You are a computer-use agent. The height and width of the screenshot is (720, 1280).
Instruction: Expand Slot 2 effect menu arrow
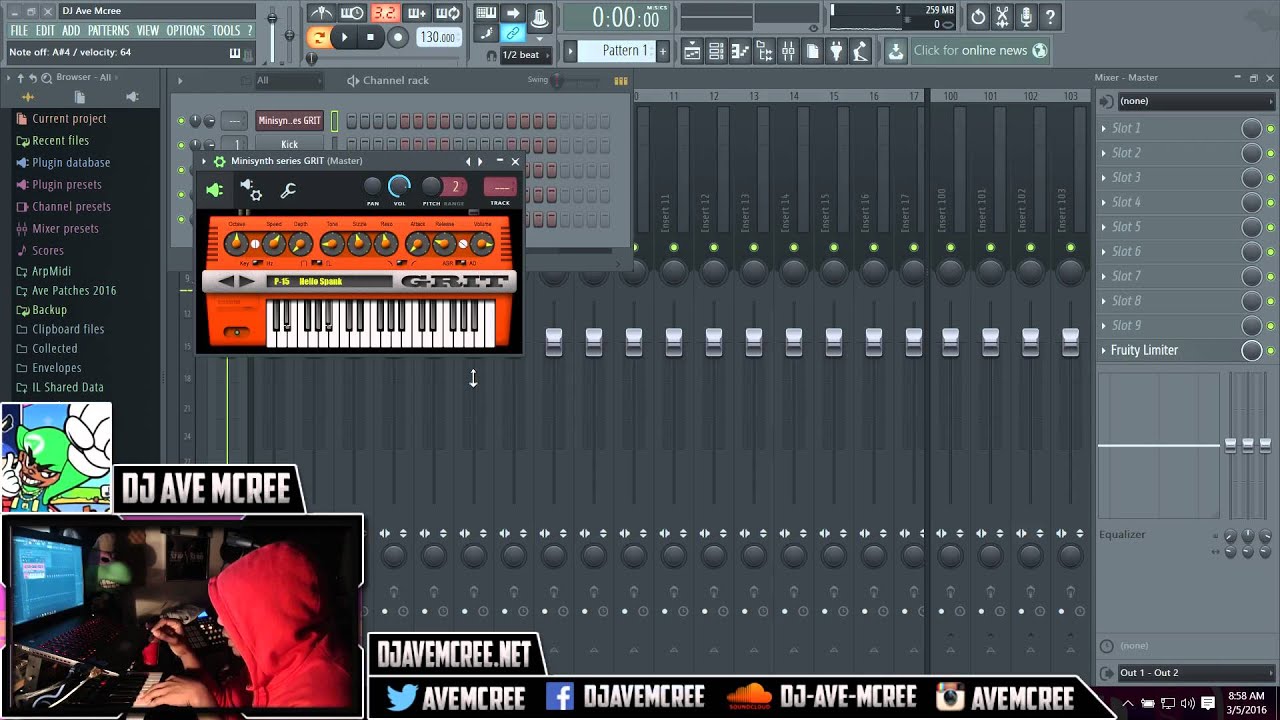coord(1104,153)
